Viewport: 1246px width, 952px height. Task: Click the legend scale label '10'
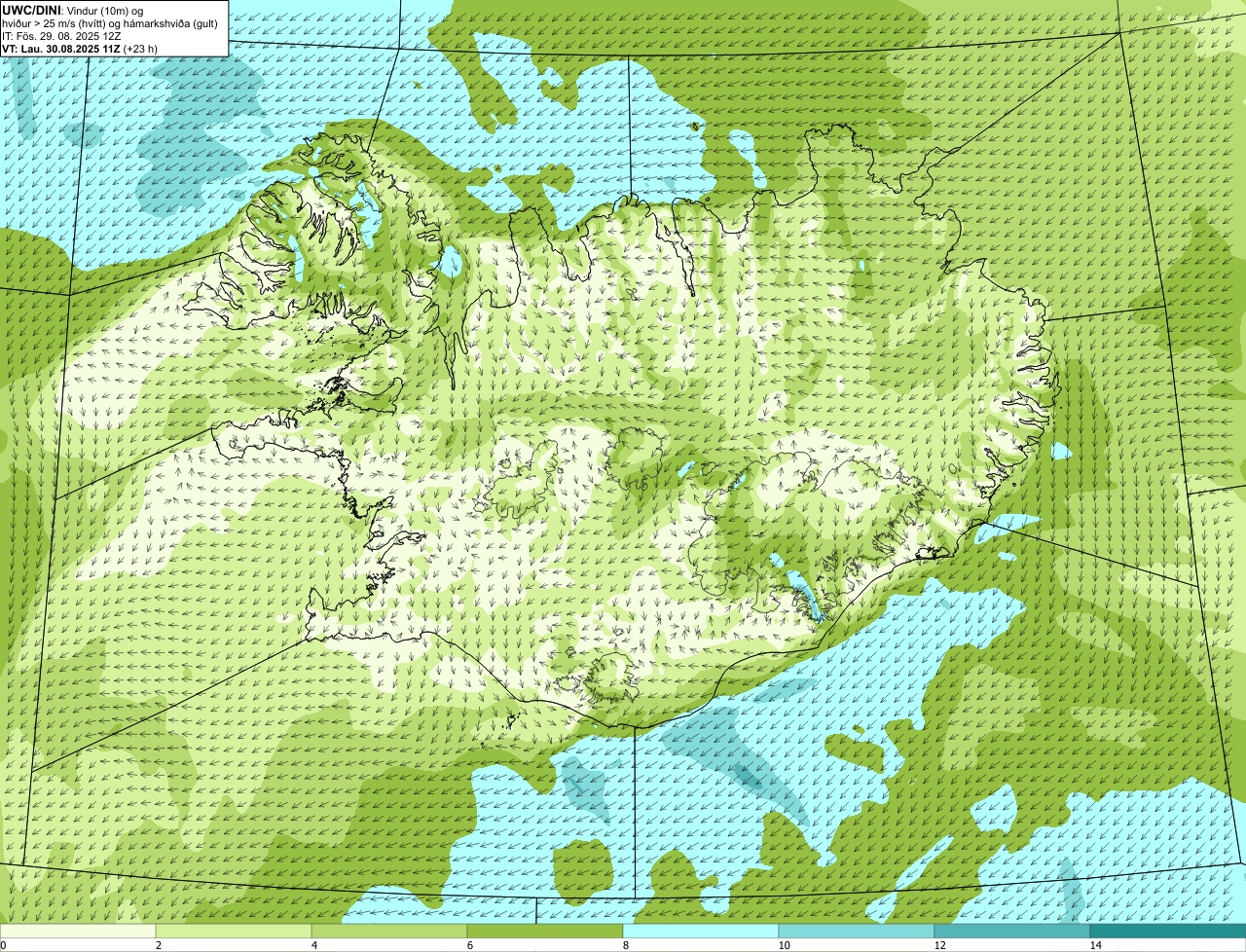pos(784,945)
